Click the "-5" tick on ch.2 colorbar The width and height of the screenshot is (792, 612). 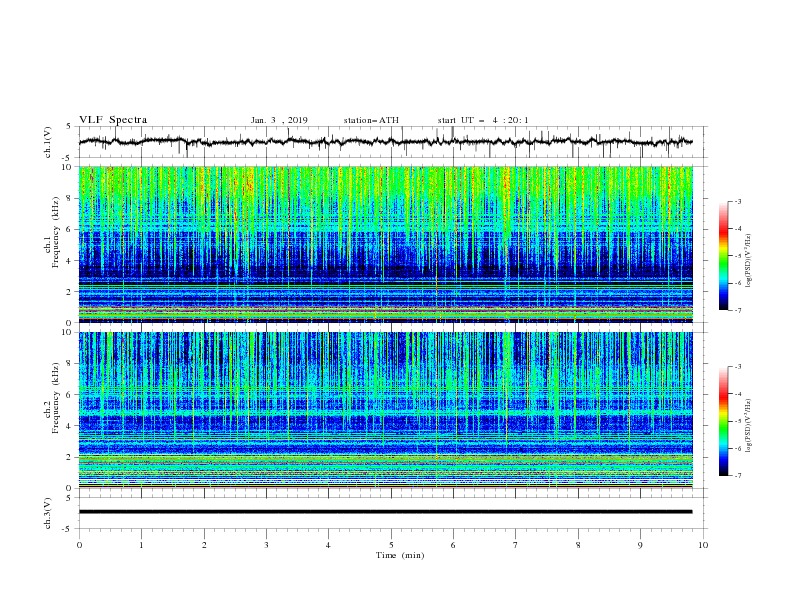pos(737,421)
